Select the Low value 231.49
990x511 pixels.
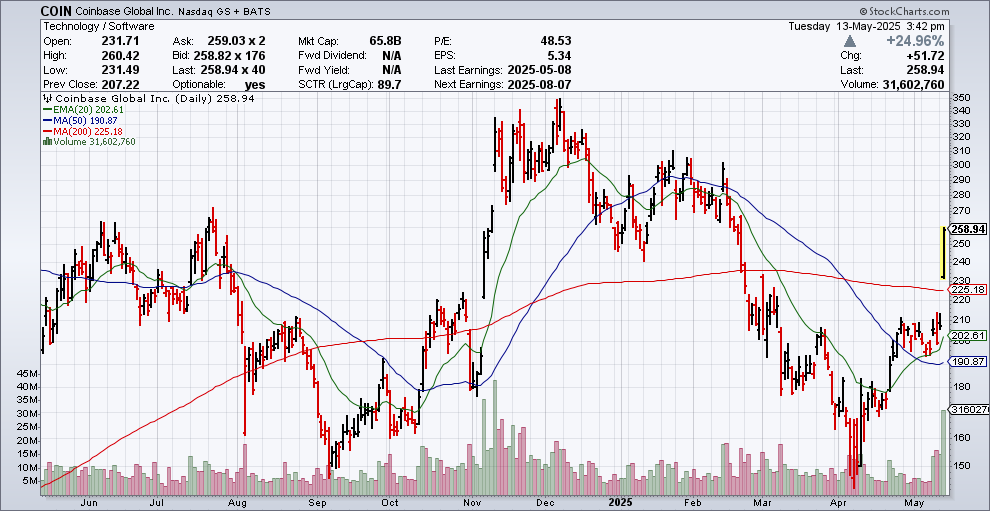click(122, 70)
